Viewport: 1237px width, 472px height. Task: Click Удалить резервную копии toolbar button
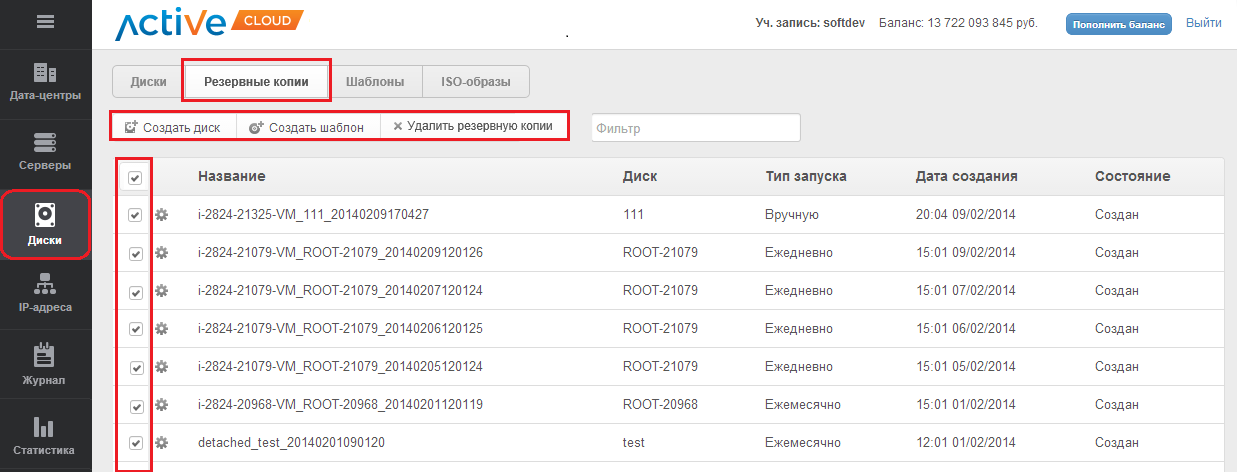tap(473, 127)
